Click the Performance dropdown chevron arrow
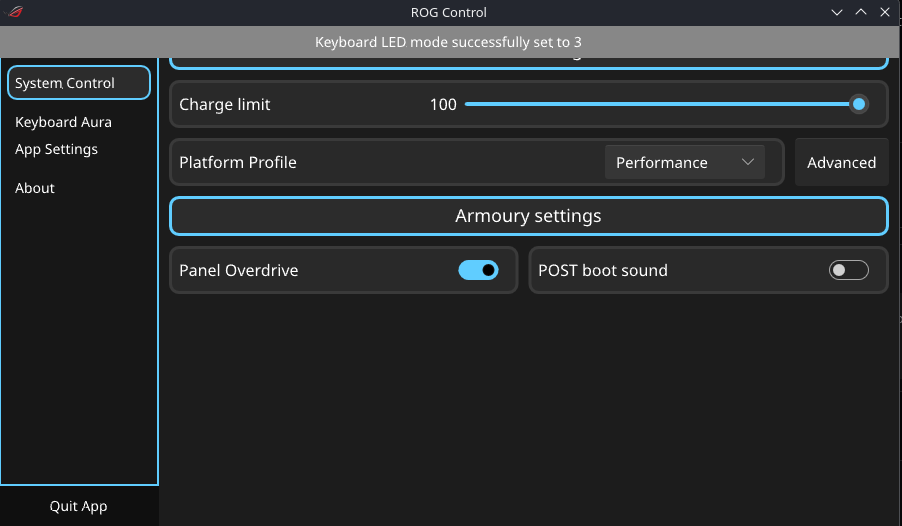 click(x=747, y=162)
